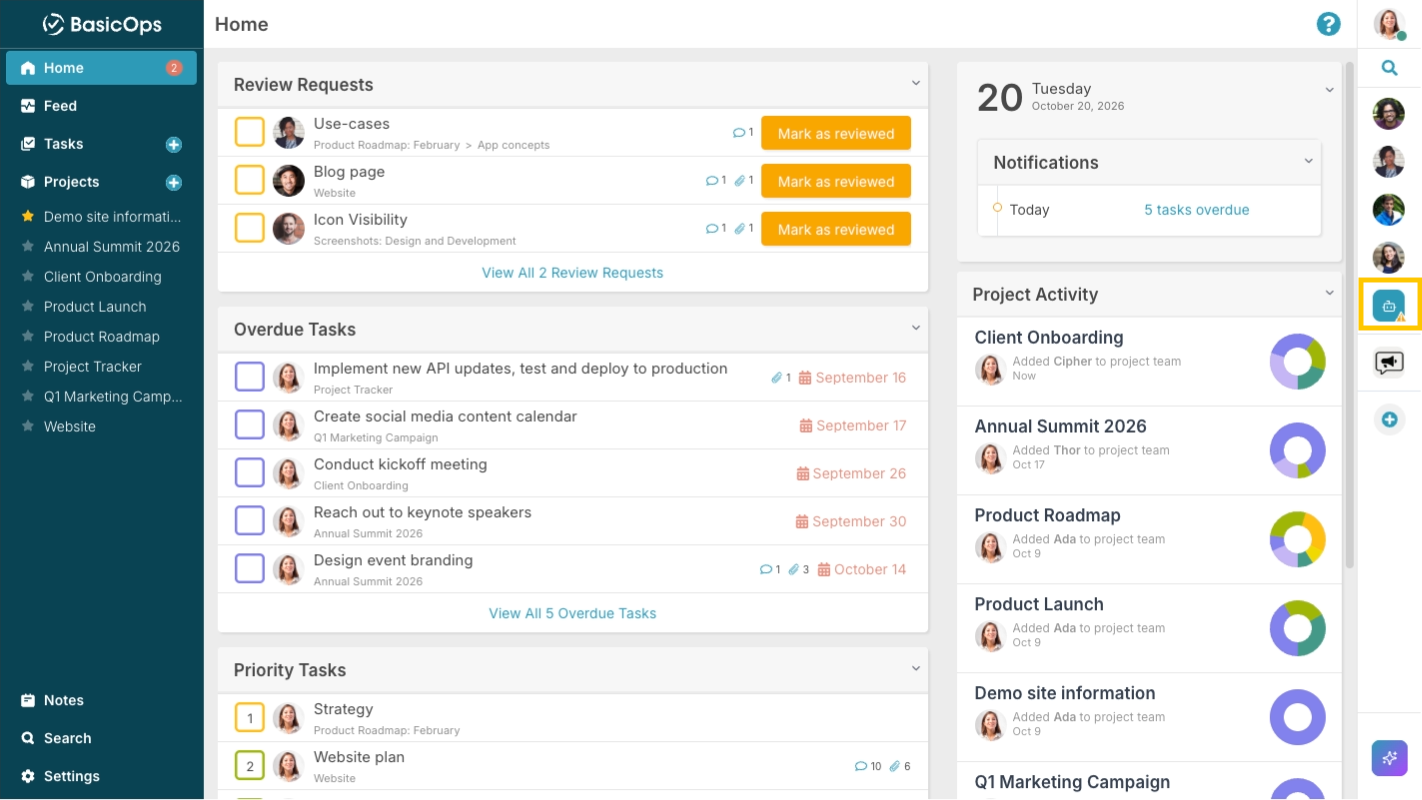Click the October 14 calendar due date
The image size is (1422, 800).
coord(862,569)
